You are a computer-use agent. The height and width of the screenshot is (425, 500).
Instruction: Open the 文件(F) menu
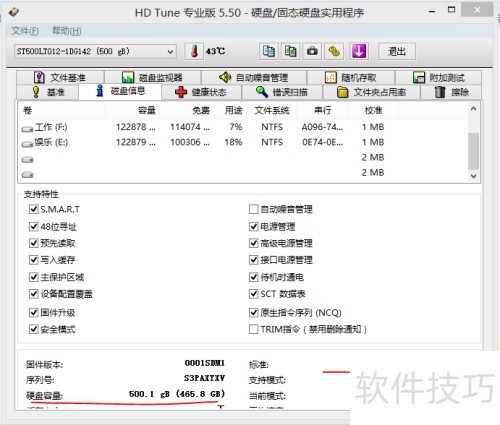click(25, 31)
